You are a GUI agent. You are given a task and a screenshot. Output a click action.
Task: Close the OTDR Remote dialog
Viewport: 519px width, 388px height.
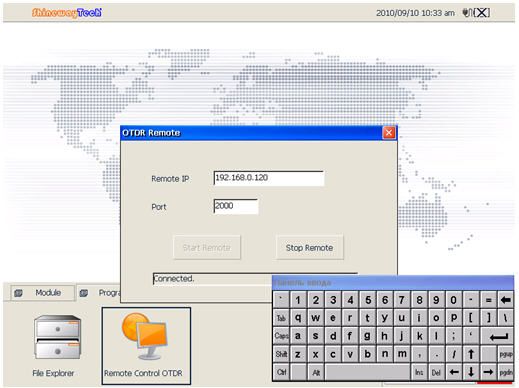389,133
